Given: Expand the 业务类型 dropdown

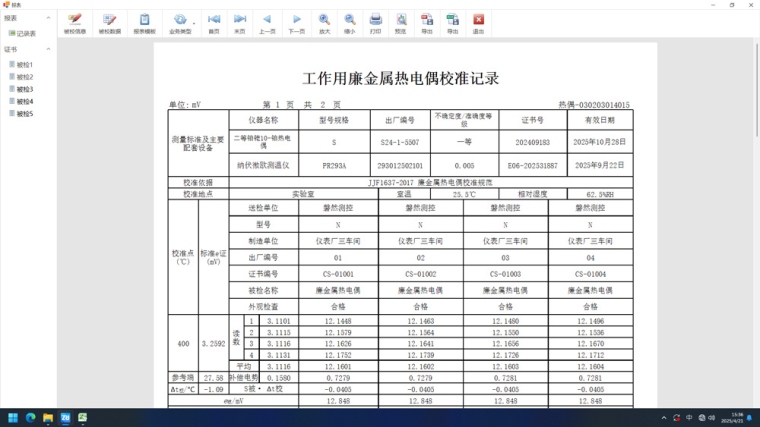Looking at the screenshot, I should (181, 23).
